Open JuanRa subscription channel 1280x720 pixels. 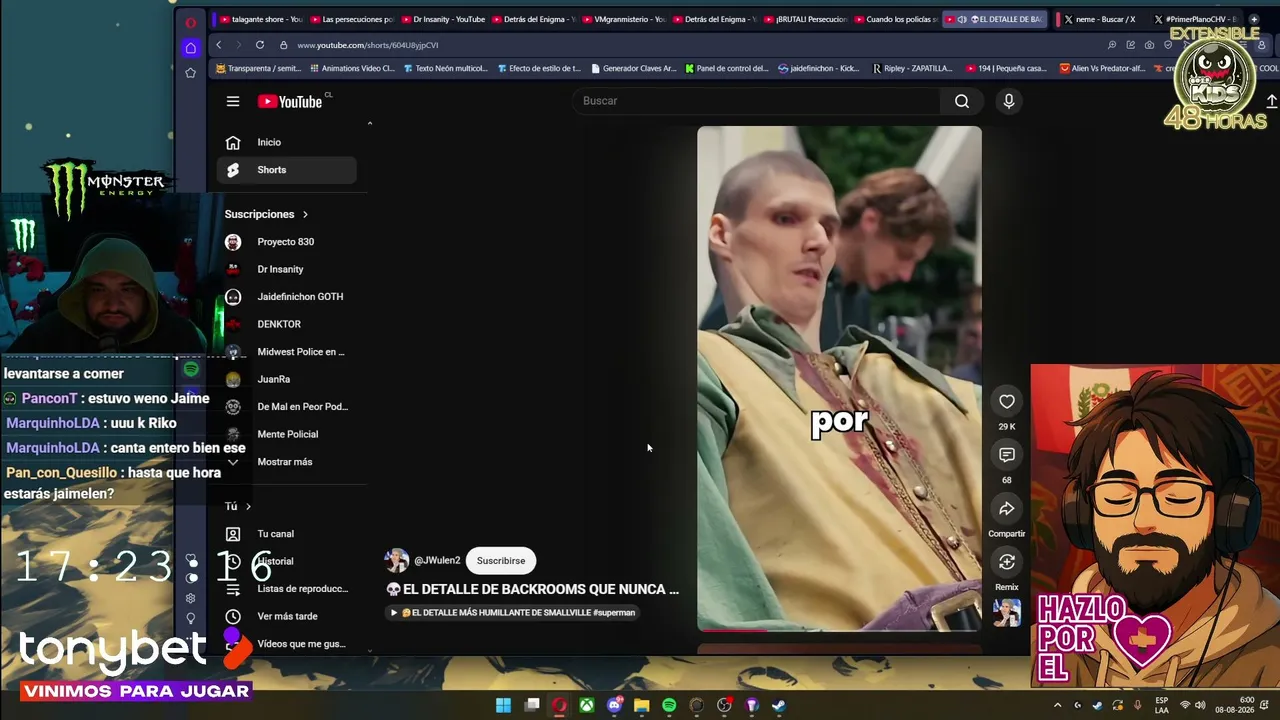tap(288, 379)
